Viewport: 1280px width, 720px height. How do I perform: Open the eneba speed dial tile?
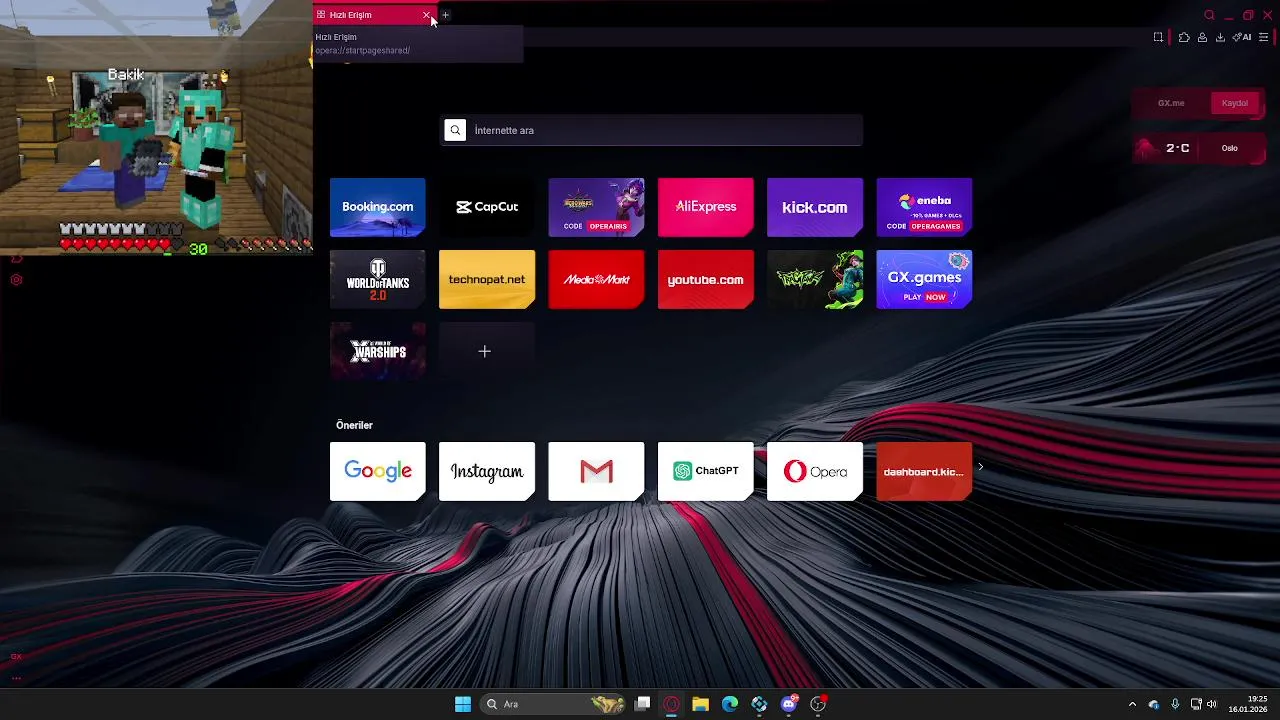coord(924,207)
